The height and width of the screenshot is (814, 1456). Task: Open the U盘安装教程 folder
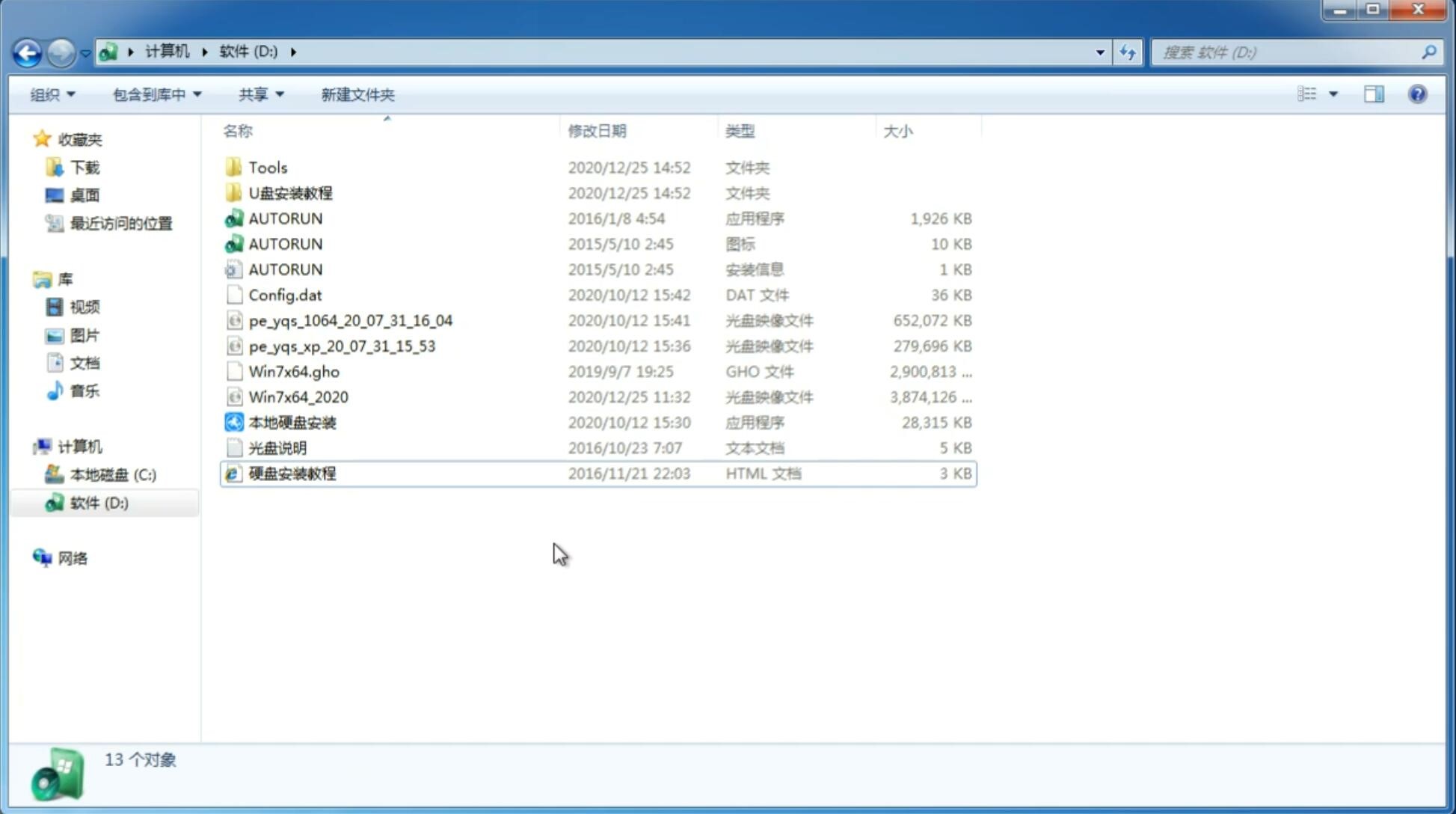tap(290, 192)
